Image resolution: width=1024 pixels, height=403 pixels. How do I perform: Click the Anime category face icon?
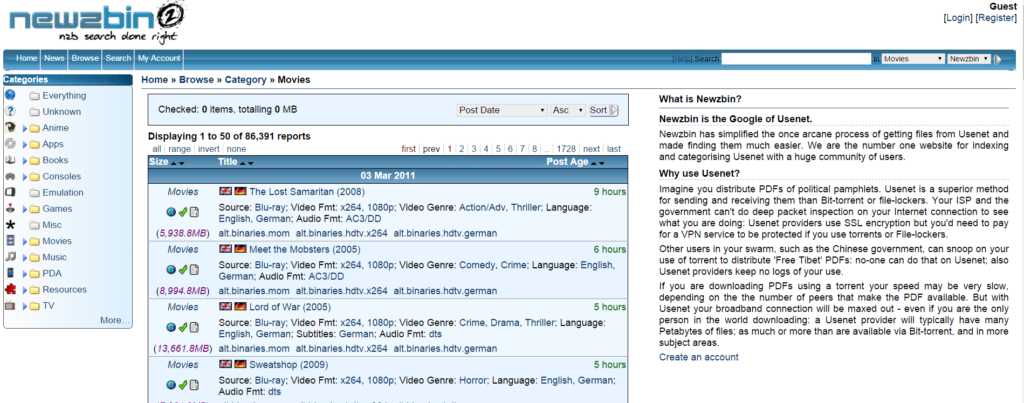coord(10,127)
